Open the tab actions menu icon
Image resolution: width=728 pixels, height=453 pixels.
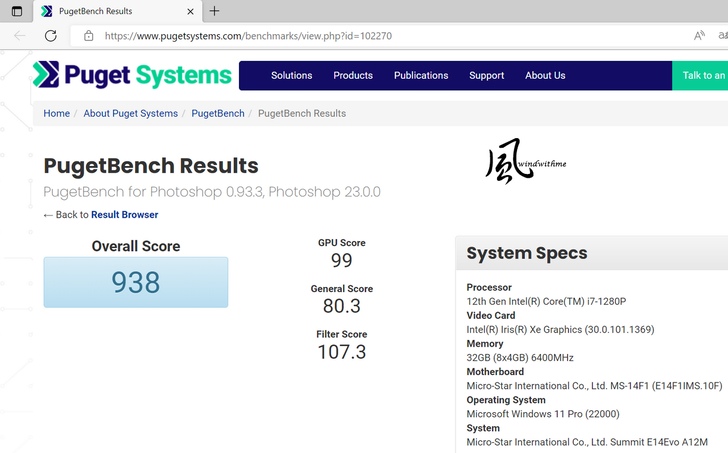pos(16,11)
